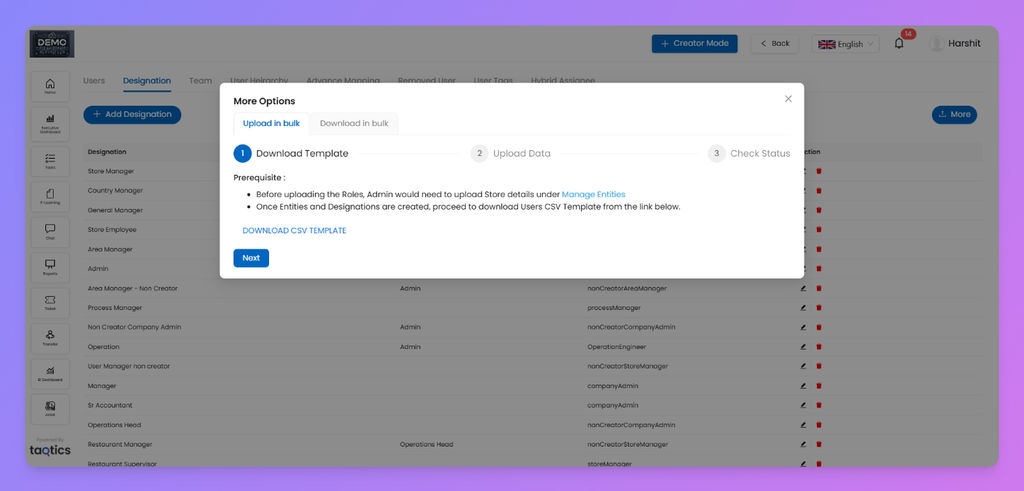Screen dimensions: 1024x491
Task: Close the More Options dialog
Action: (x=788, y=99)
